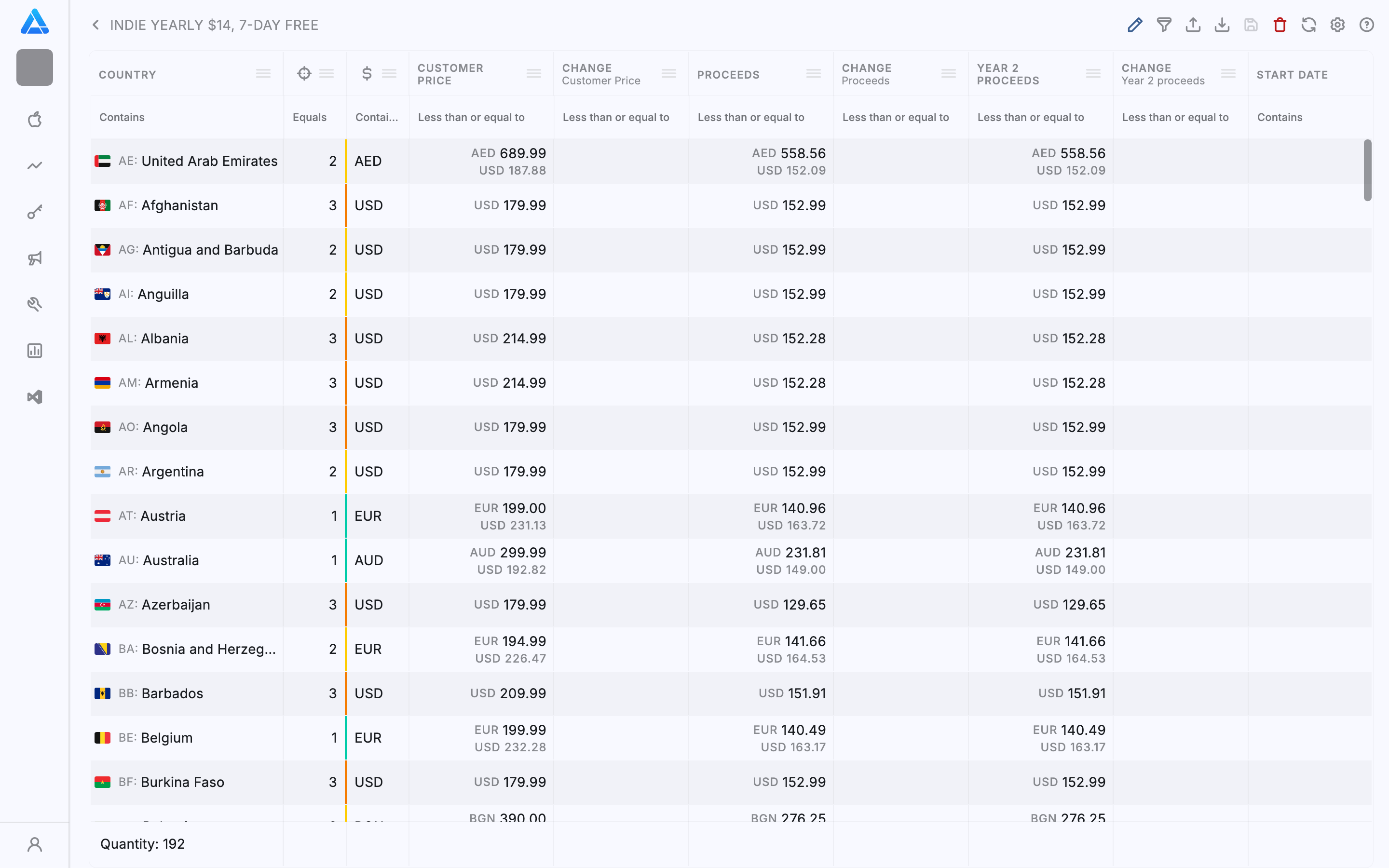1389x868 pixels.
Task: Open the Country column menu handle
Action: coord(263,73)
